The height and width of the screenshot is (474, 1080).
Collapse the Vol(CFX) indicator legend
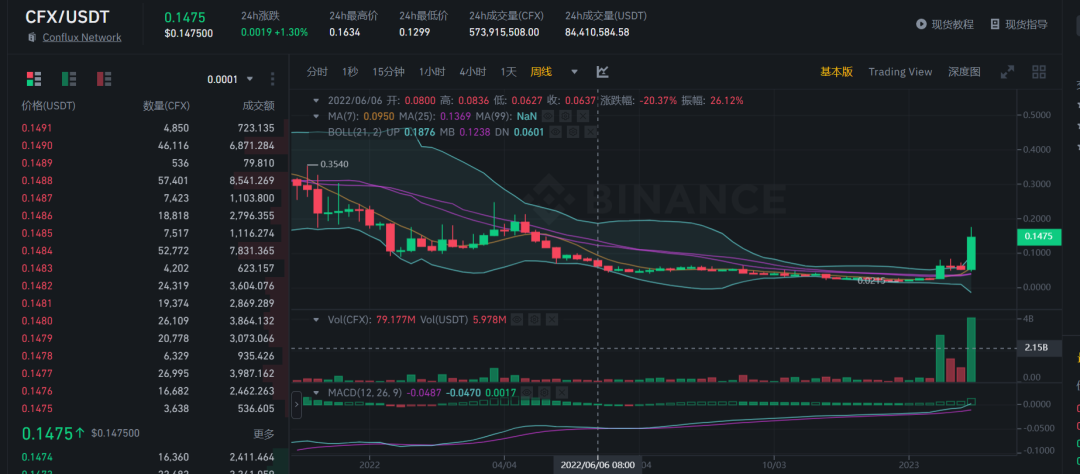(316, 320)
